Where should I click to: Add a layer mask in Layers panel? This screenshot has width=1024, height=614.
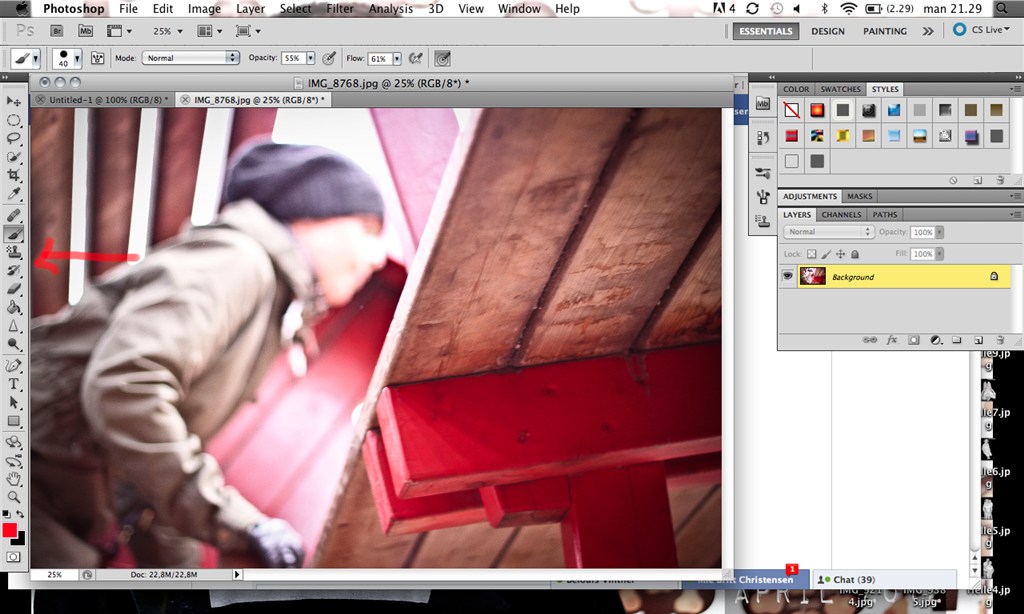pos(914,340)
